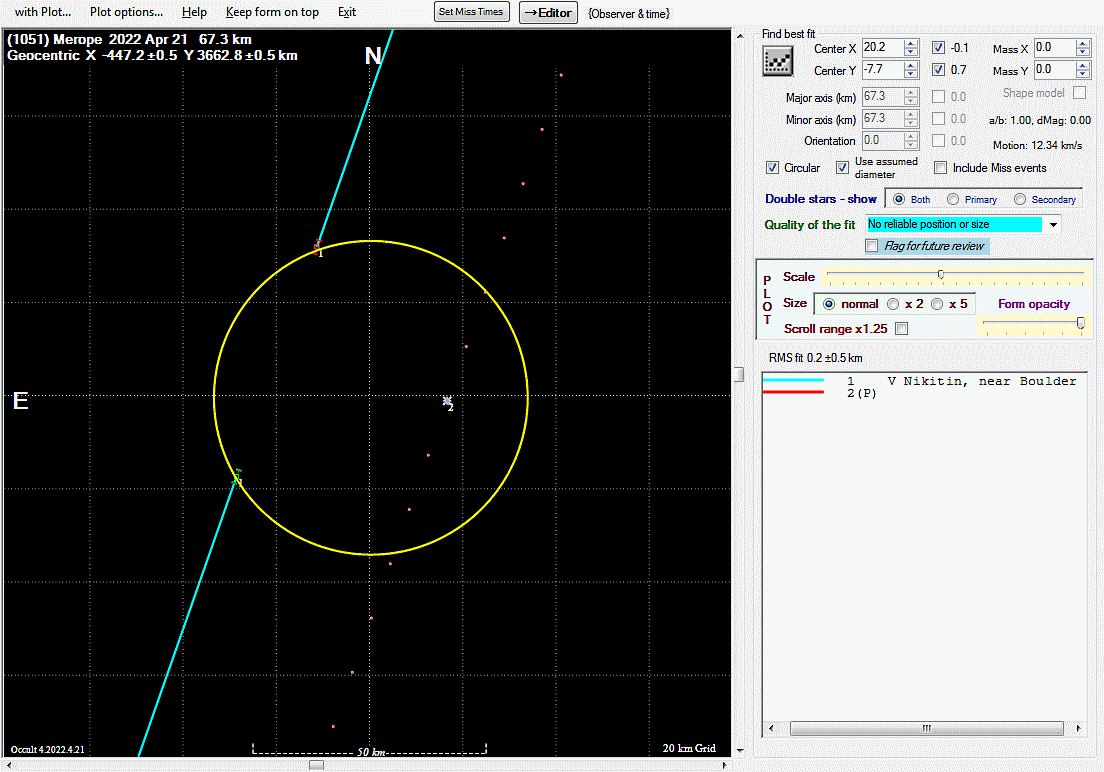Screen dimensions: 1104x772
Task: Click the Orientation field
Action: click(883, 140)
